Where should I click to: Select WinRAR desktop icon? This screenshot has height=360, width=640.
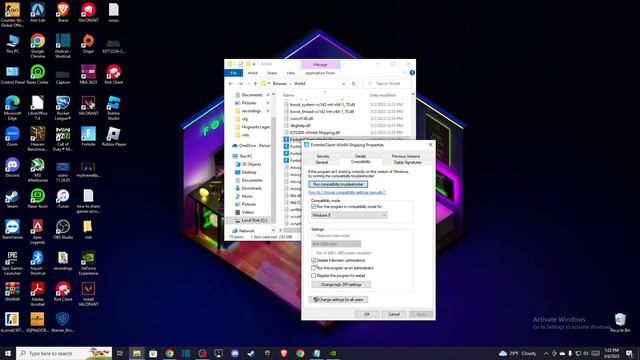pos(12,291)
